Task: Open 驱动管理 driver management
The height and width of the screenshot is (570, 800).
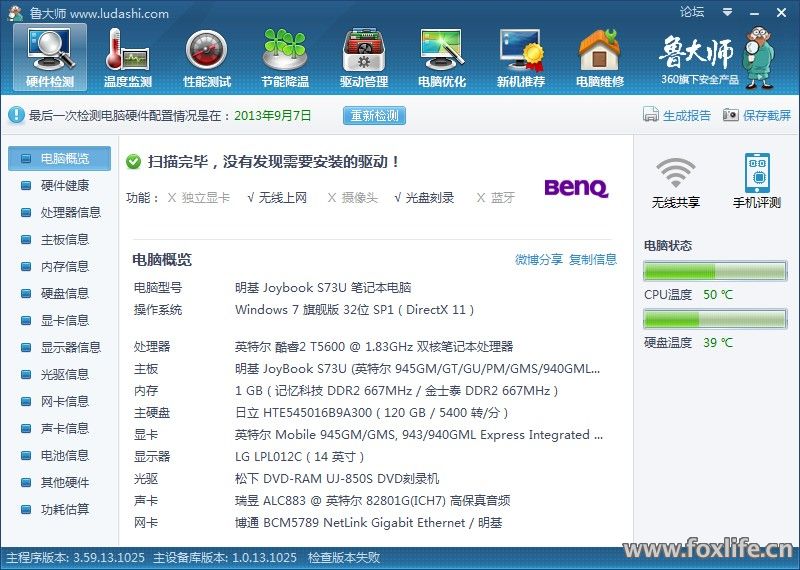Action: pyautogui.click(x=364, y=57)
